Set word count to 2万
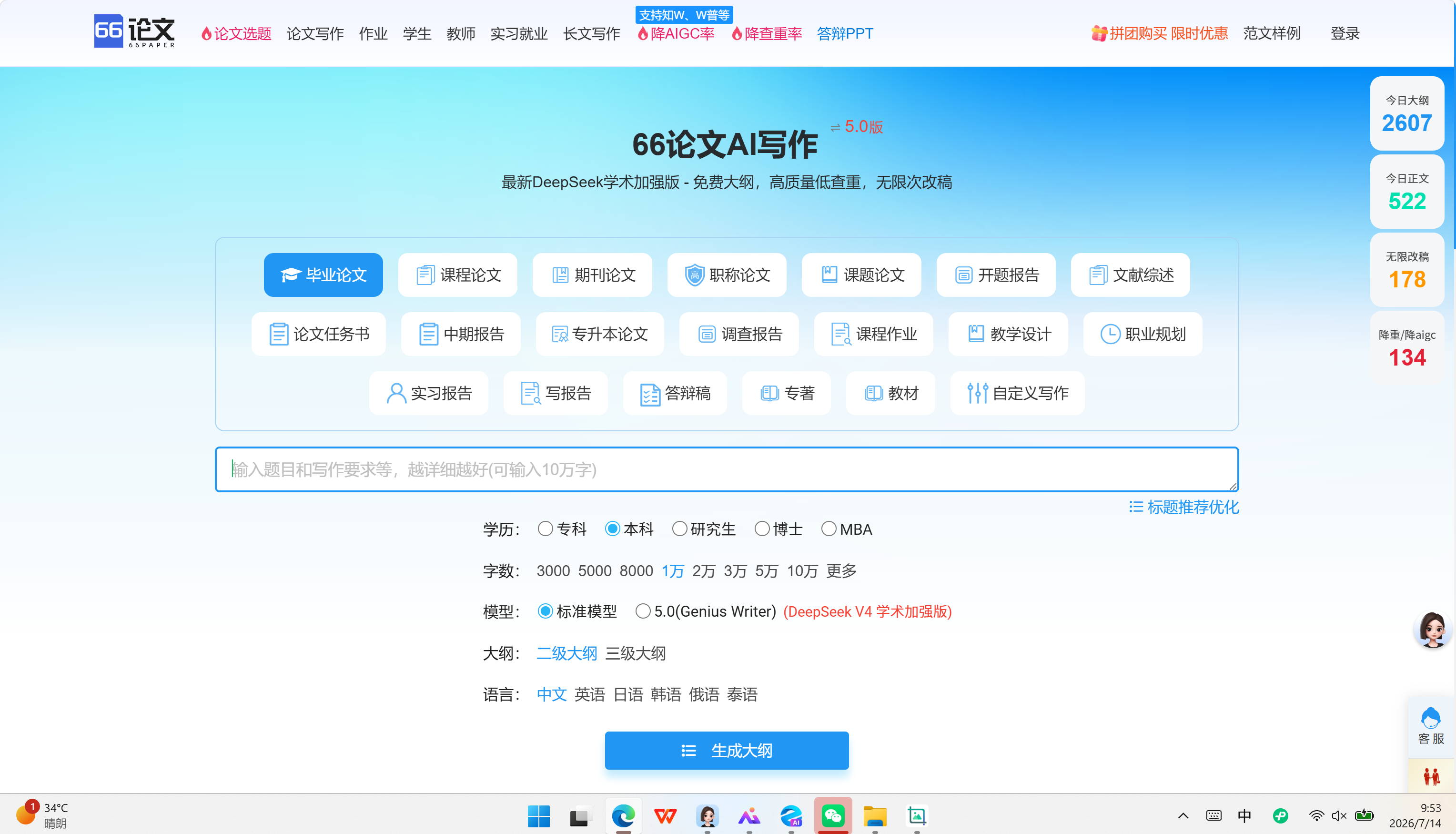The image size is (1456, 834). 704,570
